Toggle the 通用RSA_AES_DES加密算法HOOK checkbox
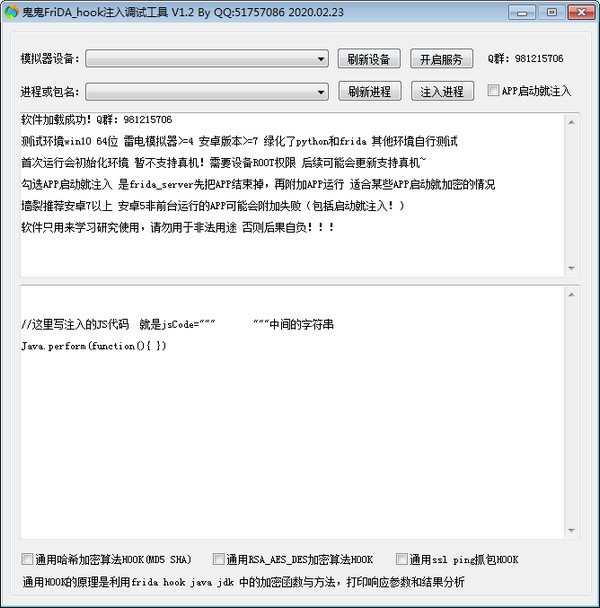 [217, 559]
